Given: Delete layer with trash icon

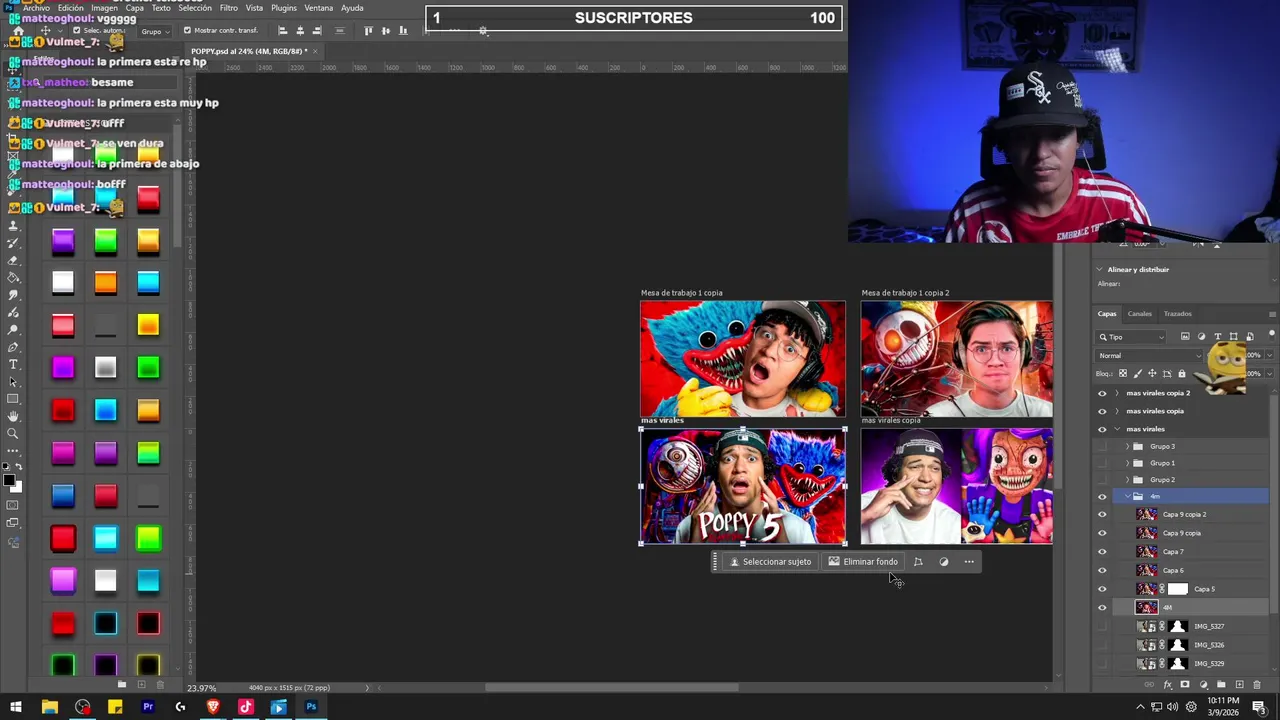Looking at the screenshot, I should [1258, 685].
